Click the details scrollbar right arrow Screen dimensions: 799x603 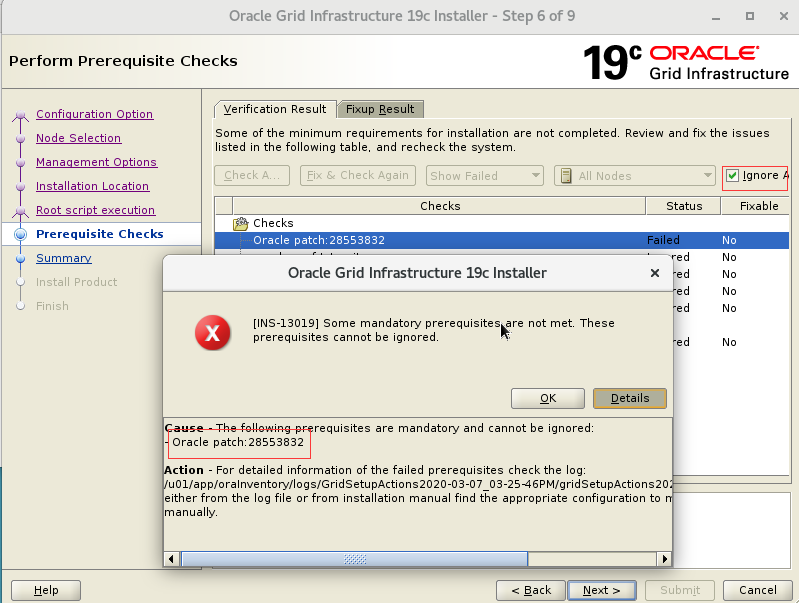click(x=664, y=559)
